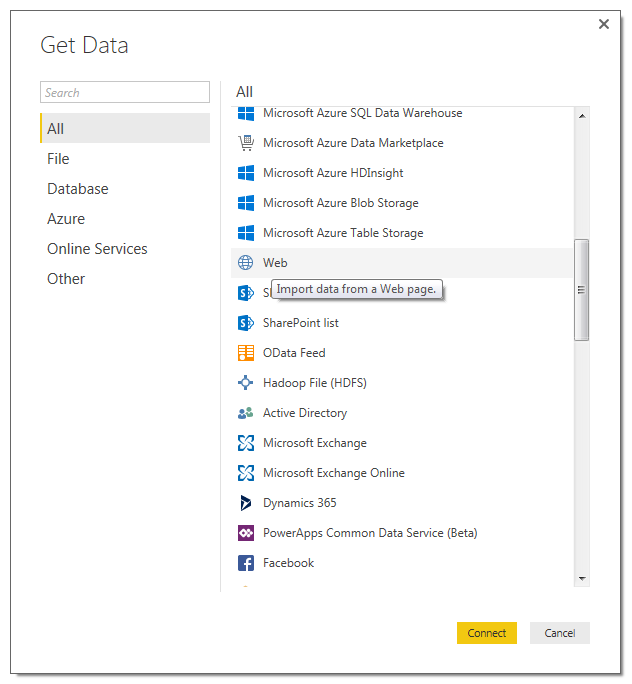Click the OData Feed orange icon
The width and height of the screenshot is (632, 684).
pos(246,353)
